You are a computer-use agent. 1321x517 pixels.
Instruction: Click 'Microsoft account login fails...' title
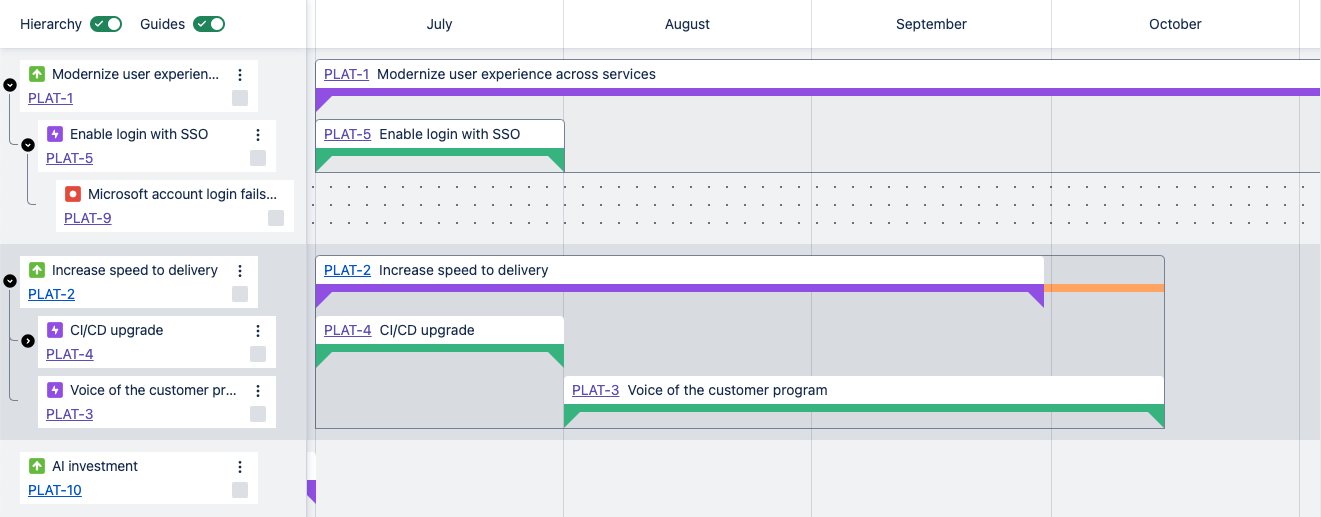[x=183, y=194]
